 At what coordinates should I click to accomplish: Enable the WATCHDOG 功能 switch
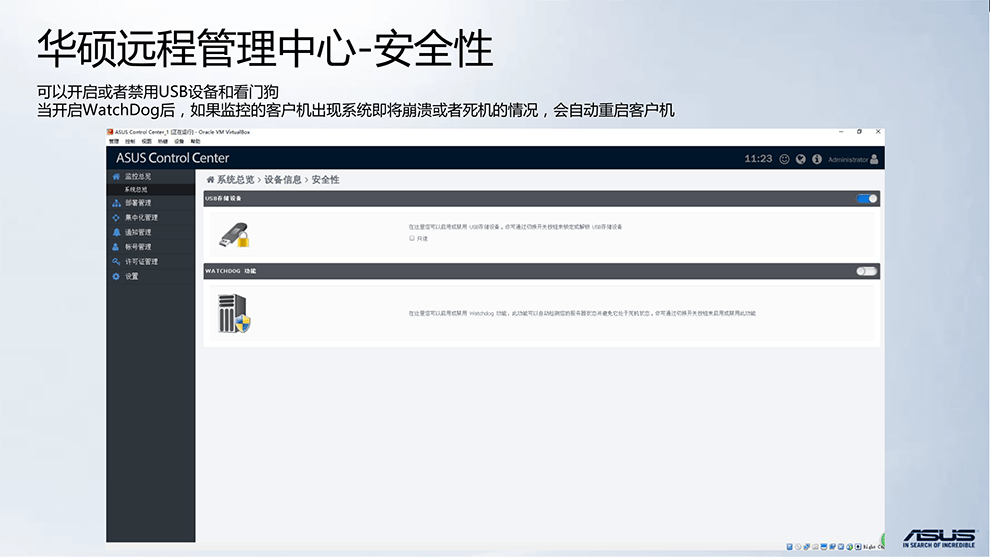pos(867,271)
